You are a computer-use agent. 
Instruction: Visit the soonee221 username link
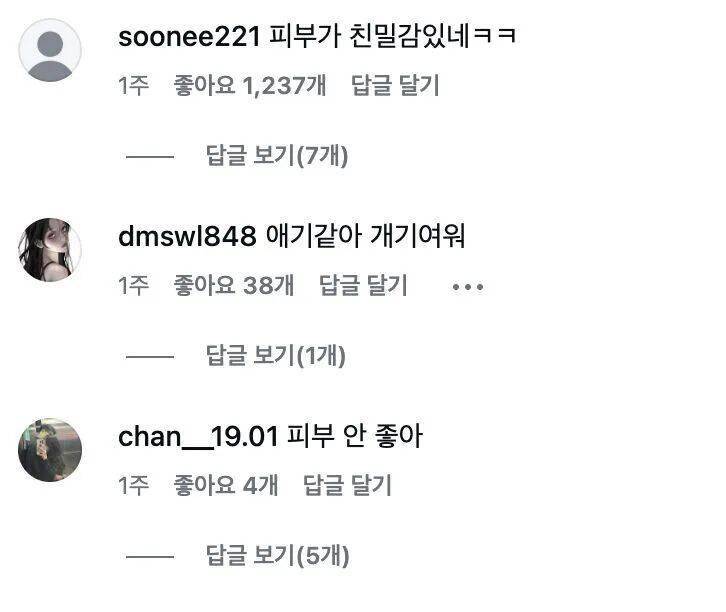click(x=189, y=37)
